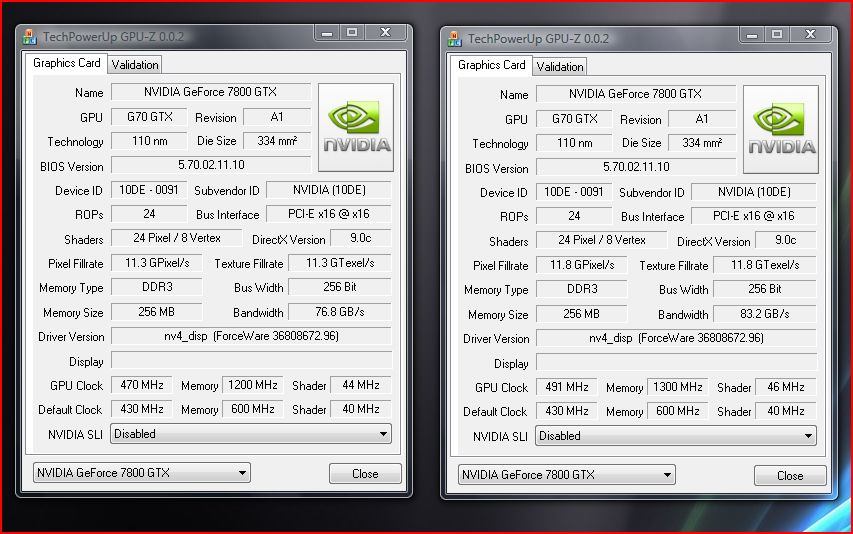853x534 pixels.
Task: Click the '256 MB' memory size in the left window
Action: [x=157, y=312]
